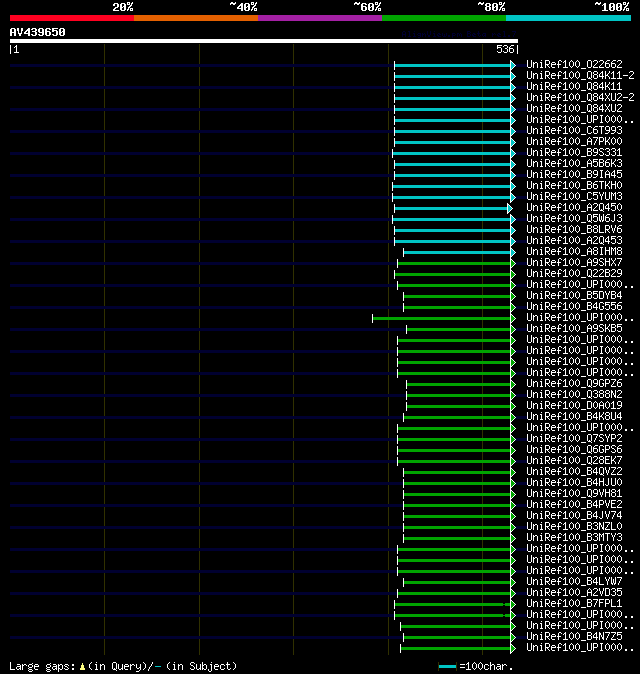Open the UniRef100_Q28EK7 entry
The height and width of the screenshot is (674, 640).
coord(574,460)
